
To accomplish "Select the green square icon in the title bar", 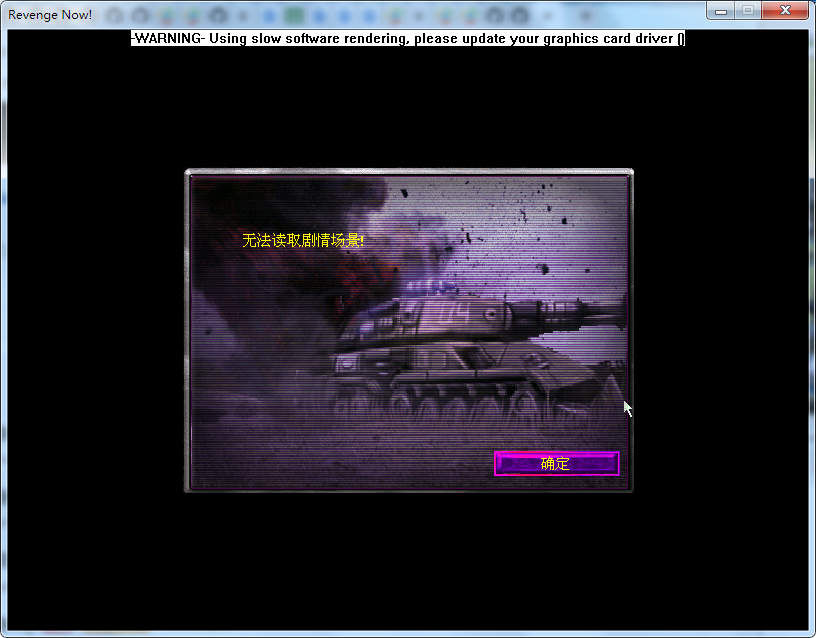I will 292,13.
